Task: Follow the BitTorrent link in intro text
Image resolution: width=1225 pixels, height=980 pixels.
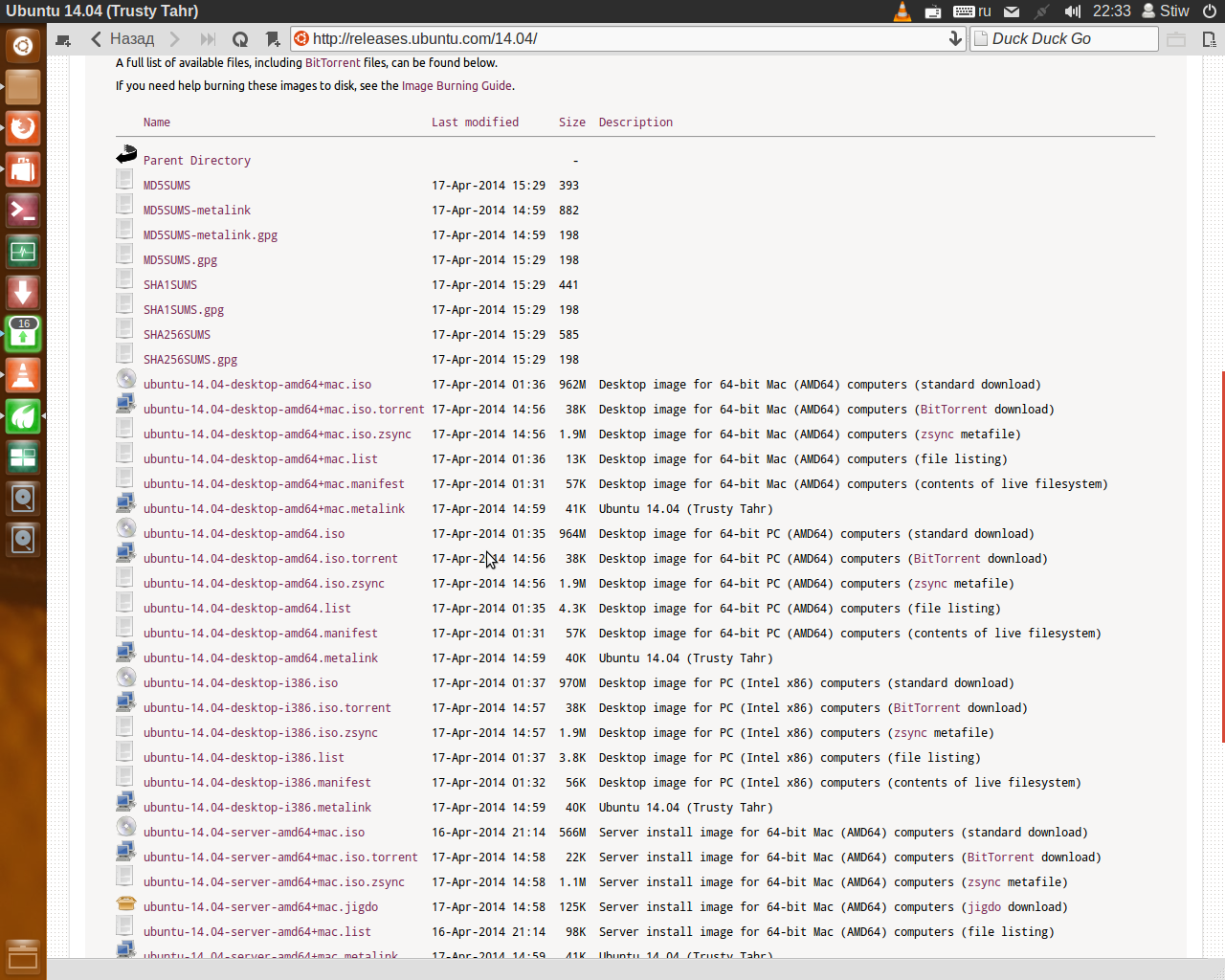Action: point(333,63)
